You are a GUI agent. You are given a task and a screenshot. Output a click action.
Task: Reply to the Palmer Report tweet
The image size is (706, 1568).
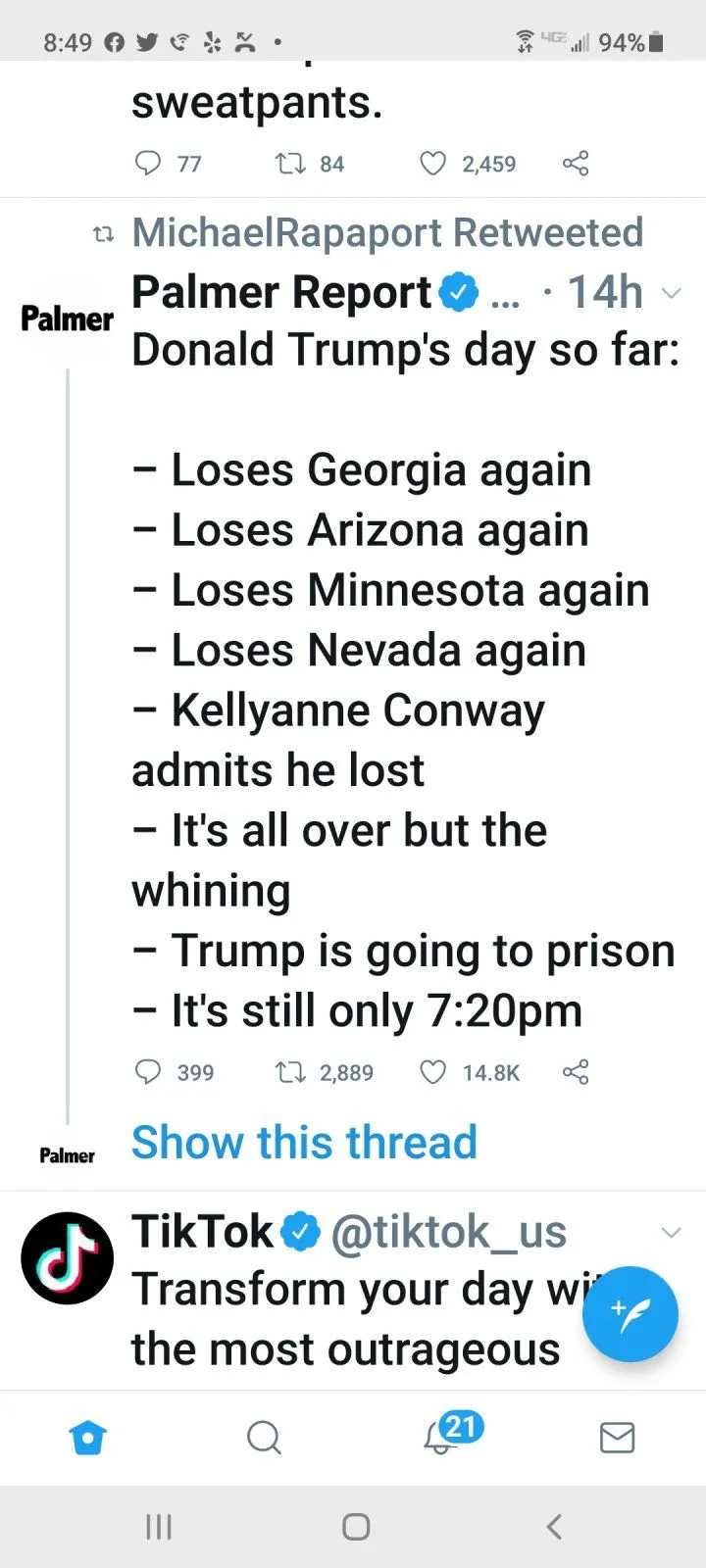click(147, 1072)
